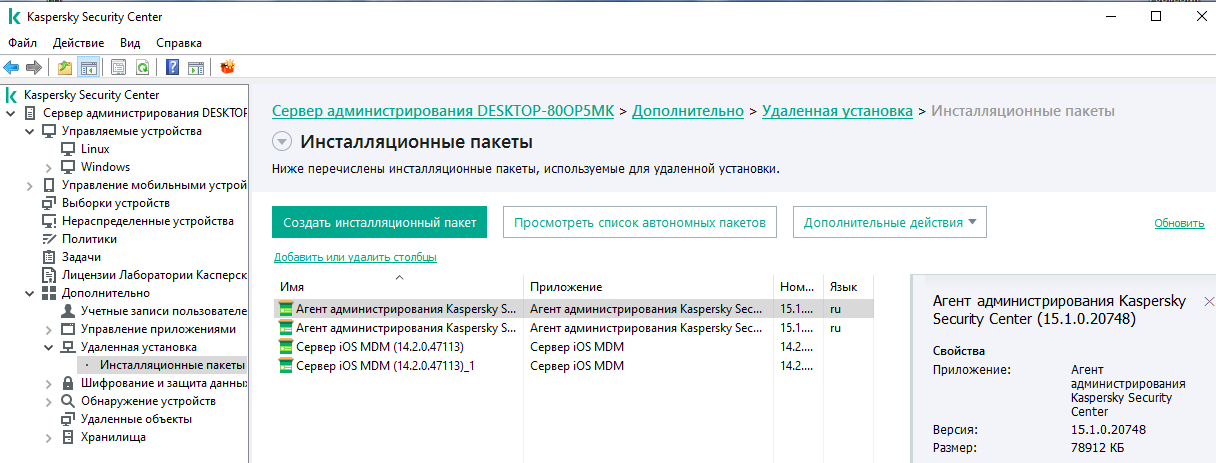Click the Kaspersky licenses icon in tree
This screenshot has width=1216, height=463.
(x=49, y=275)
